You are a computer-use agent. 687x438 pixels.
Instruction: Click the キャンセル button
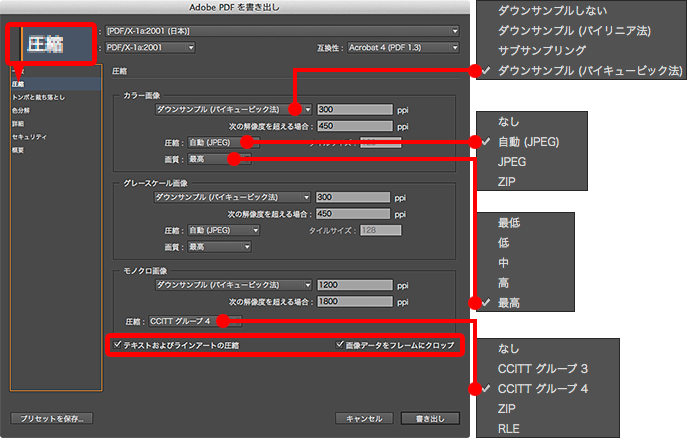[364, 419]
